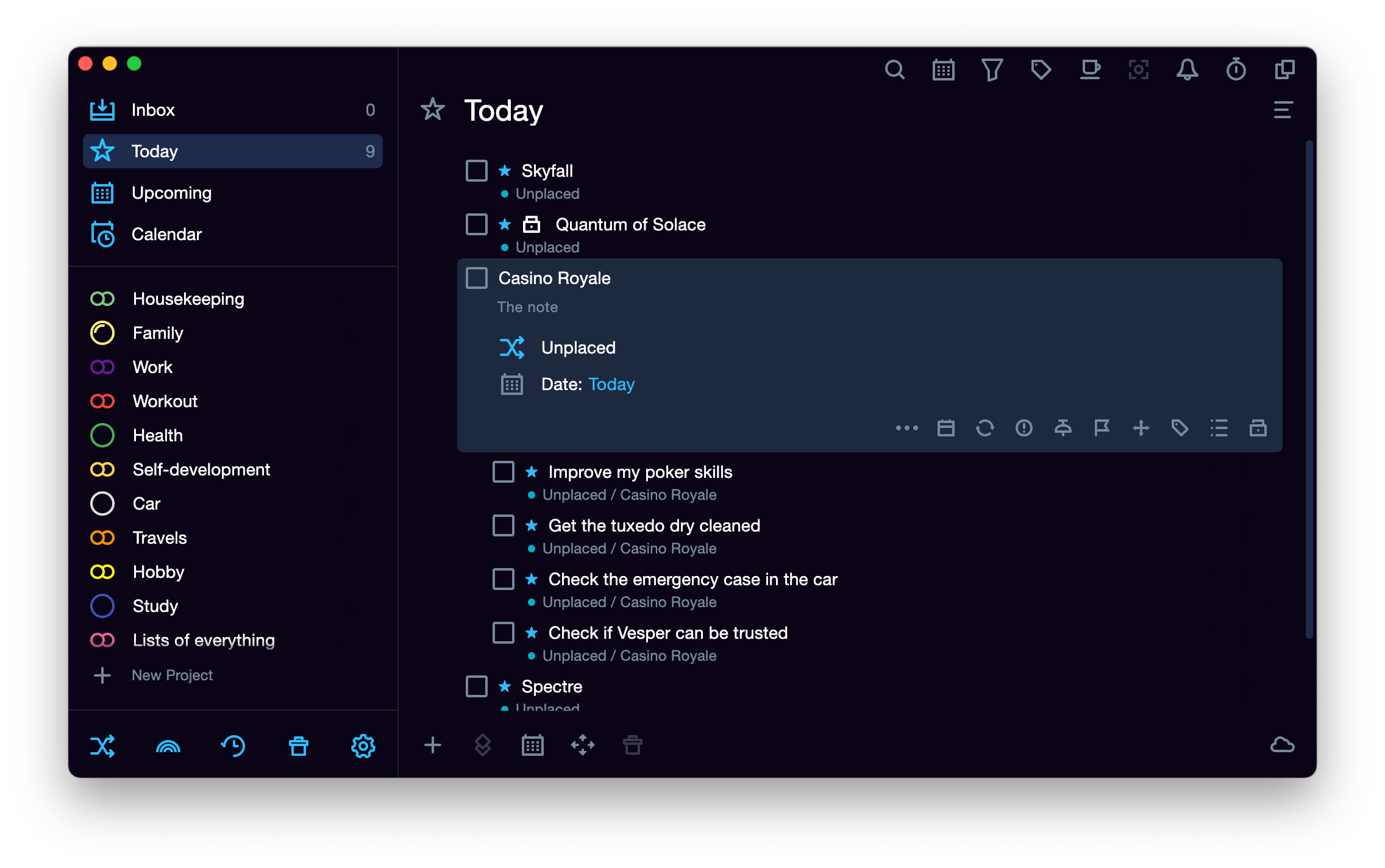Open the Study project
Image resolution: width=1385 pixels, height=868 pixels.
tap(233, 606)
